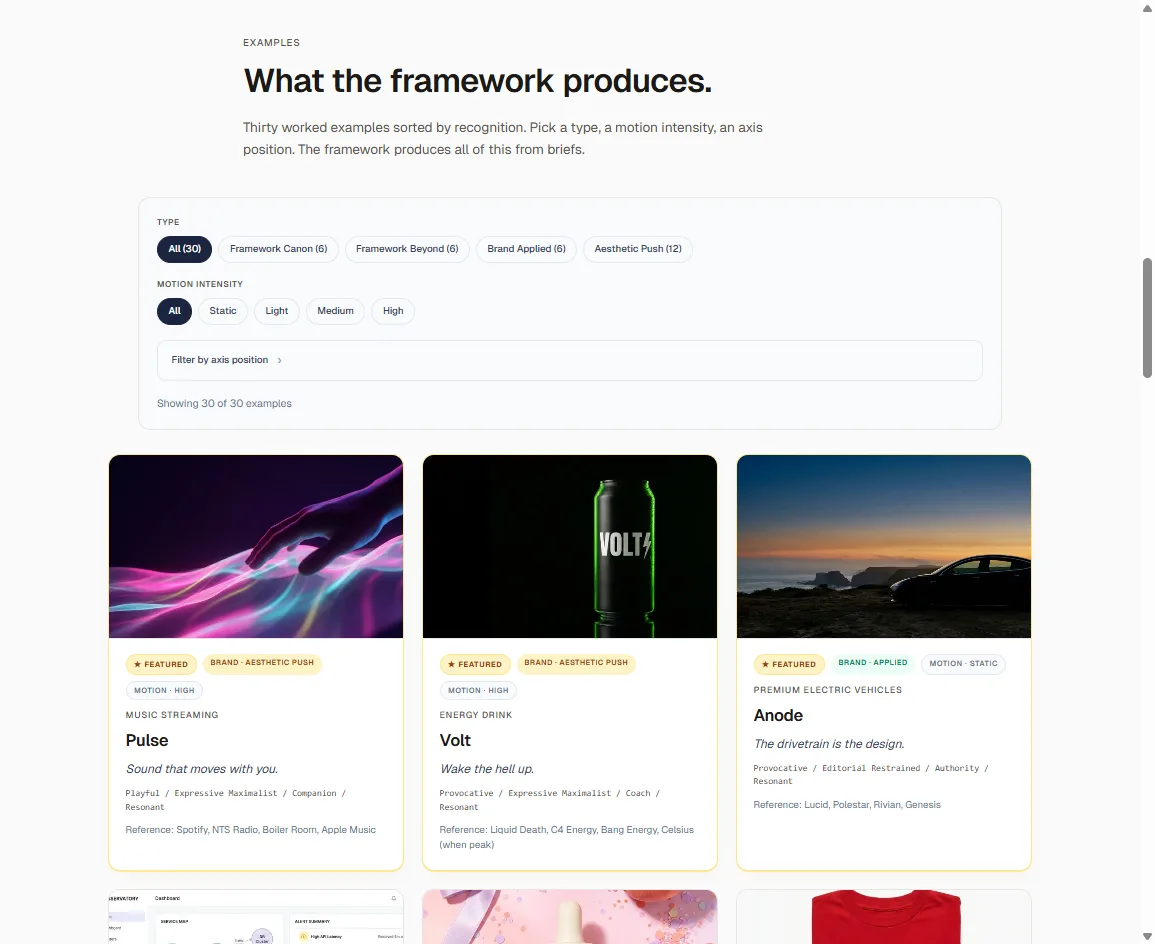Click the Volt card title
The height and width of the screenshot is (944, 1155).
pos(455,740)
